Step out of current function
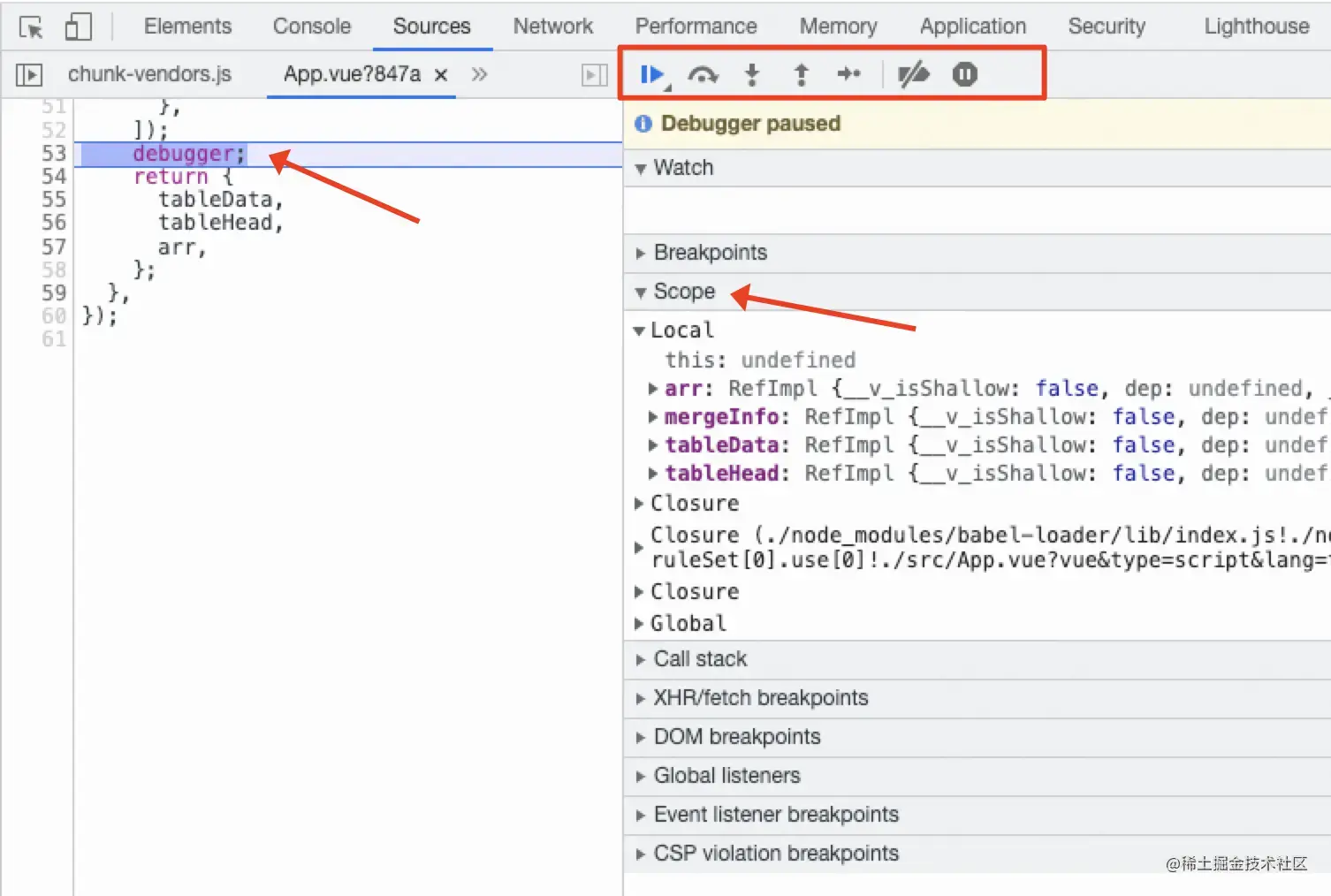Image resolution: width=1331 pixels, height=896 pixels. pos(801,74)
